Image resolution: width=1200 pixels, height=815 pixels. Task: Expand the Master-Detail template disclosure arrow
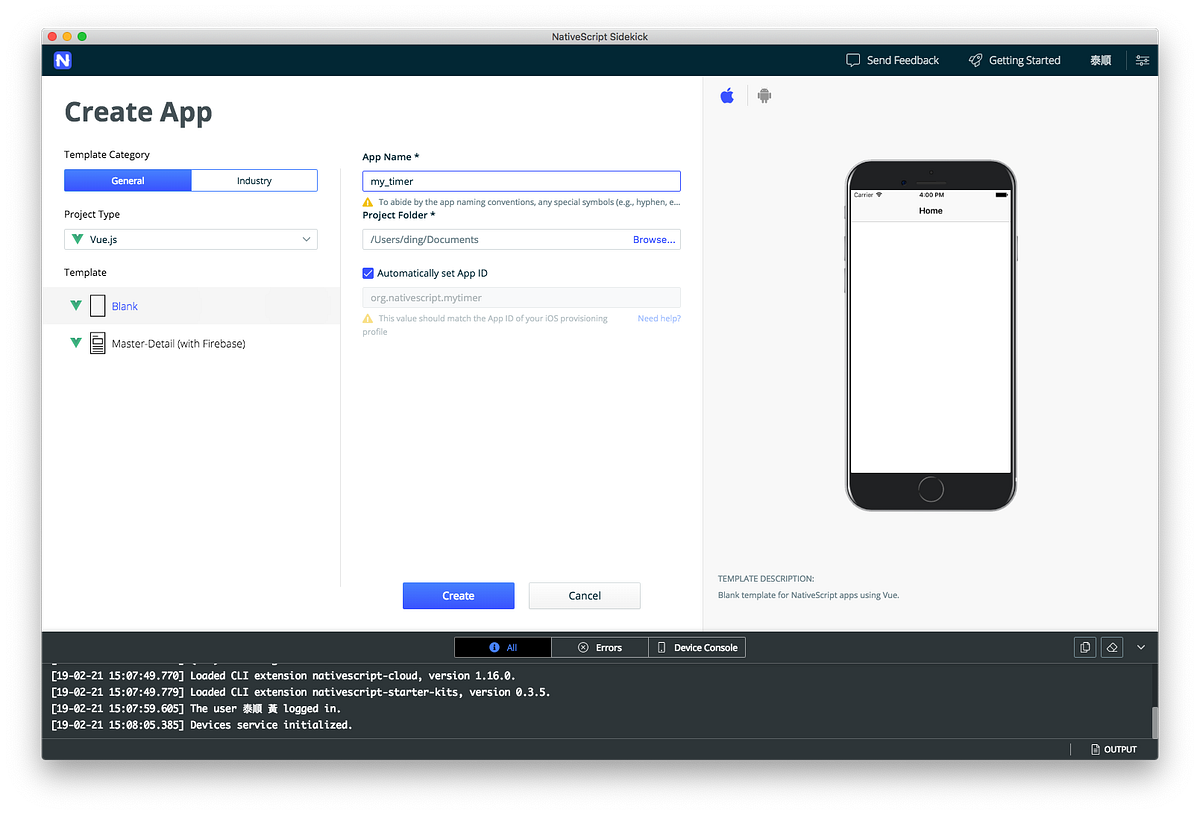(77, 343)
